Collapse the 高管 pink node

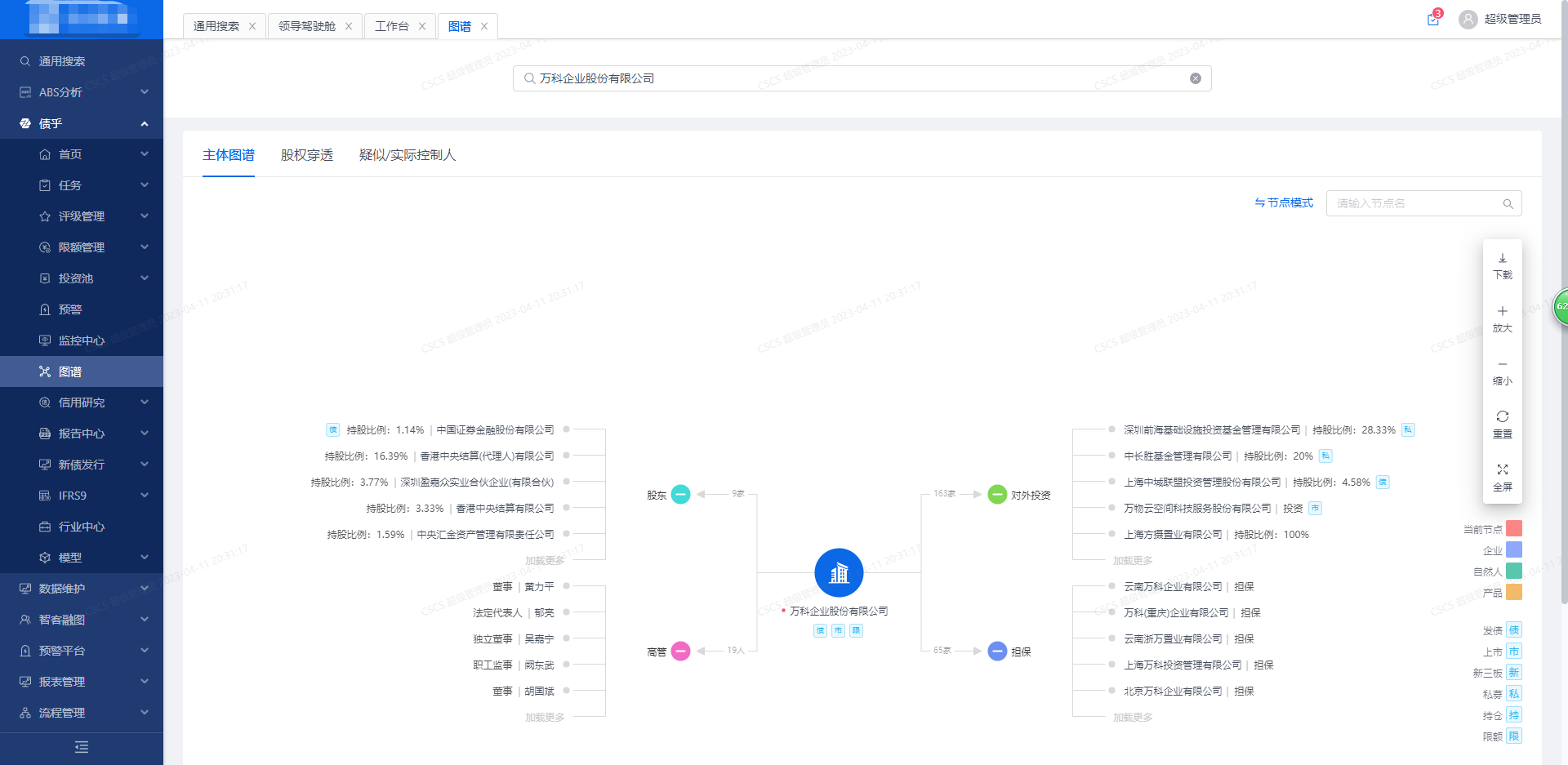click(x=680, y=652)
